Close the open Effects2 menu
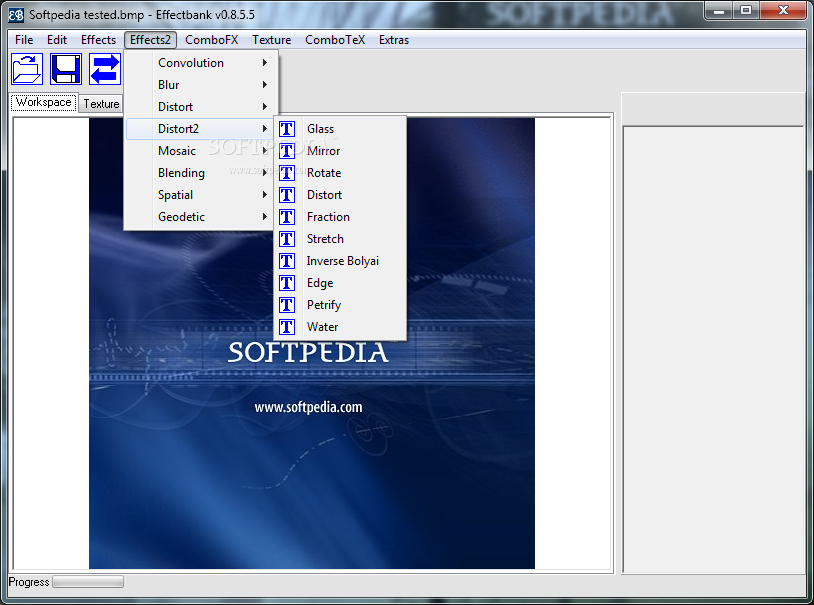The image size is (814, 605). coord(150,40)
